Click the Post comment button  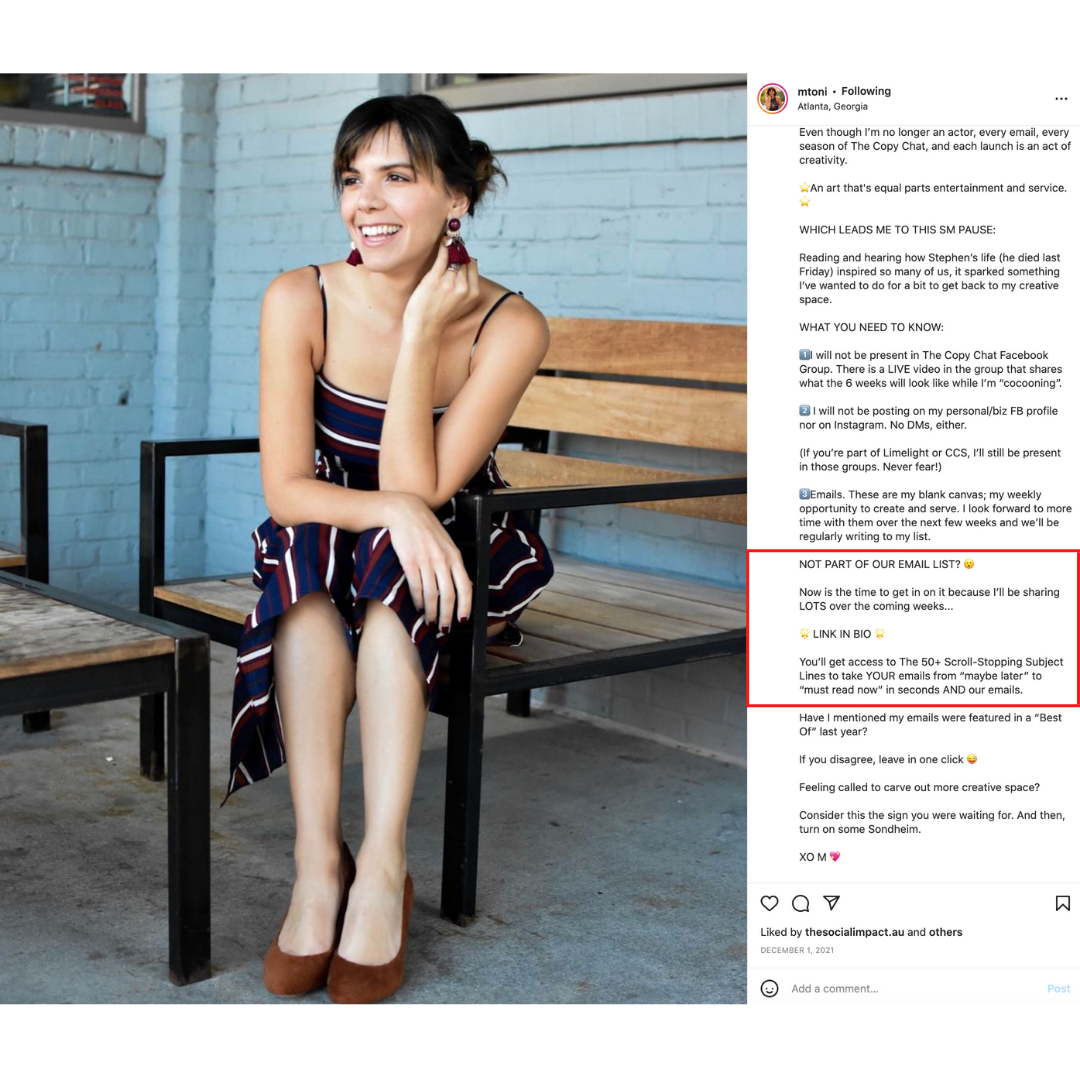point(1058,988)
